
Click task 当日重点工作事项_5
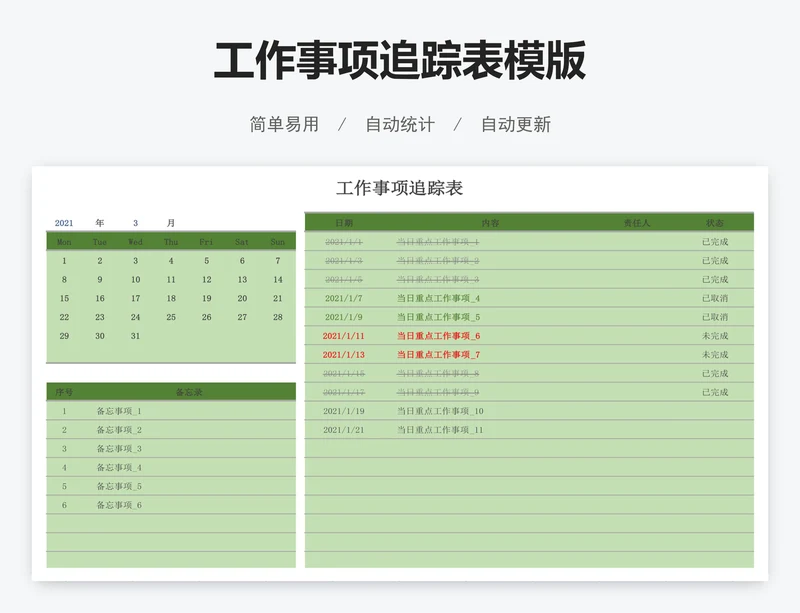[438, 317]
